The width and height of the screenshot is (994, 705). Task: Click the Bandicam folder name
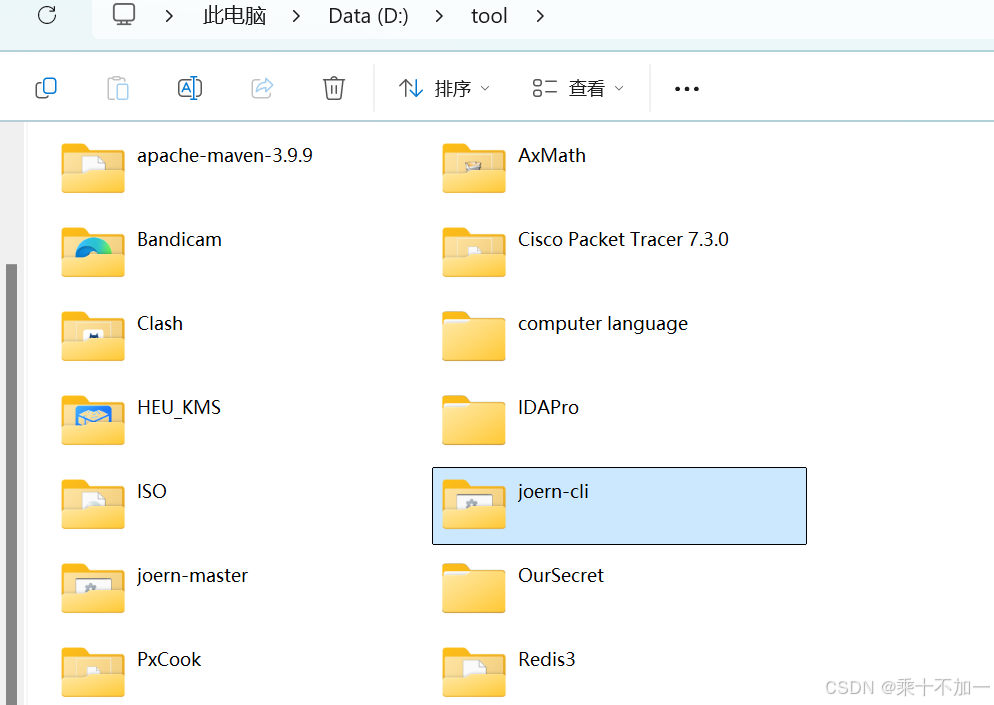[179, 240]
